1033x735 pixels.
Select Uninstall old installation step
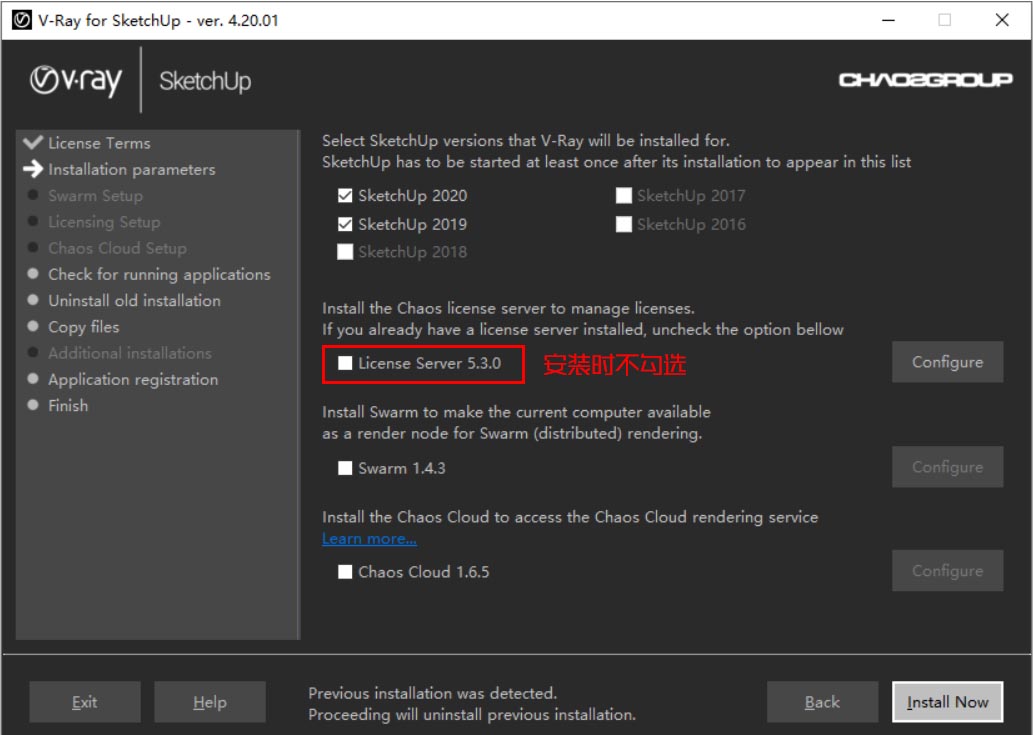134,300
